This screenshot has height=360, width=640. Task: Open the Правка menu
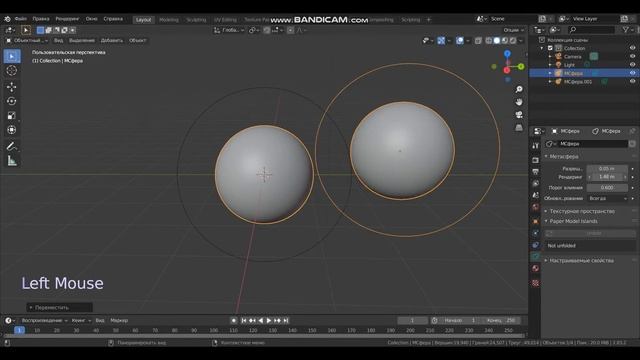[x=41, y=19]
